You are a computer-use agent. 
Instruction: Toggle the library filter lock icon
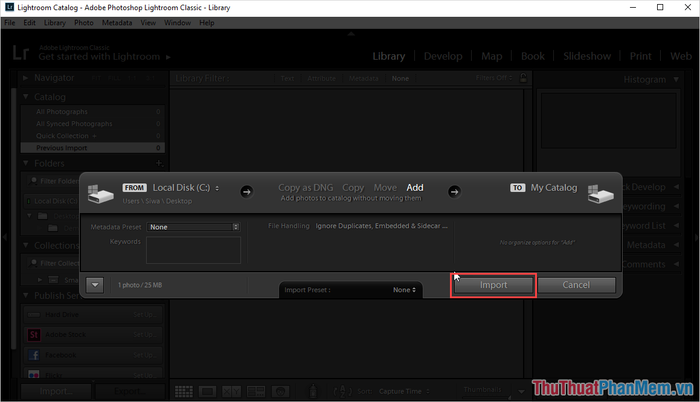tap(523, 78)
